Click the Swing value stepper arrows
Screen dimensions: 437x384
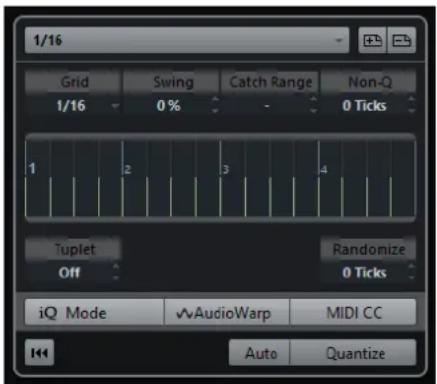215,105
